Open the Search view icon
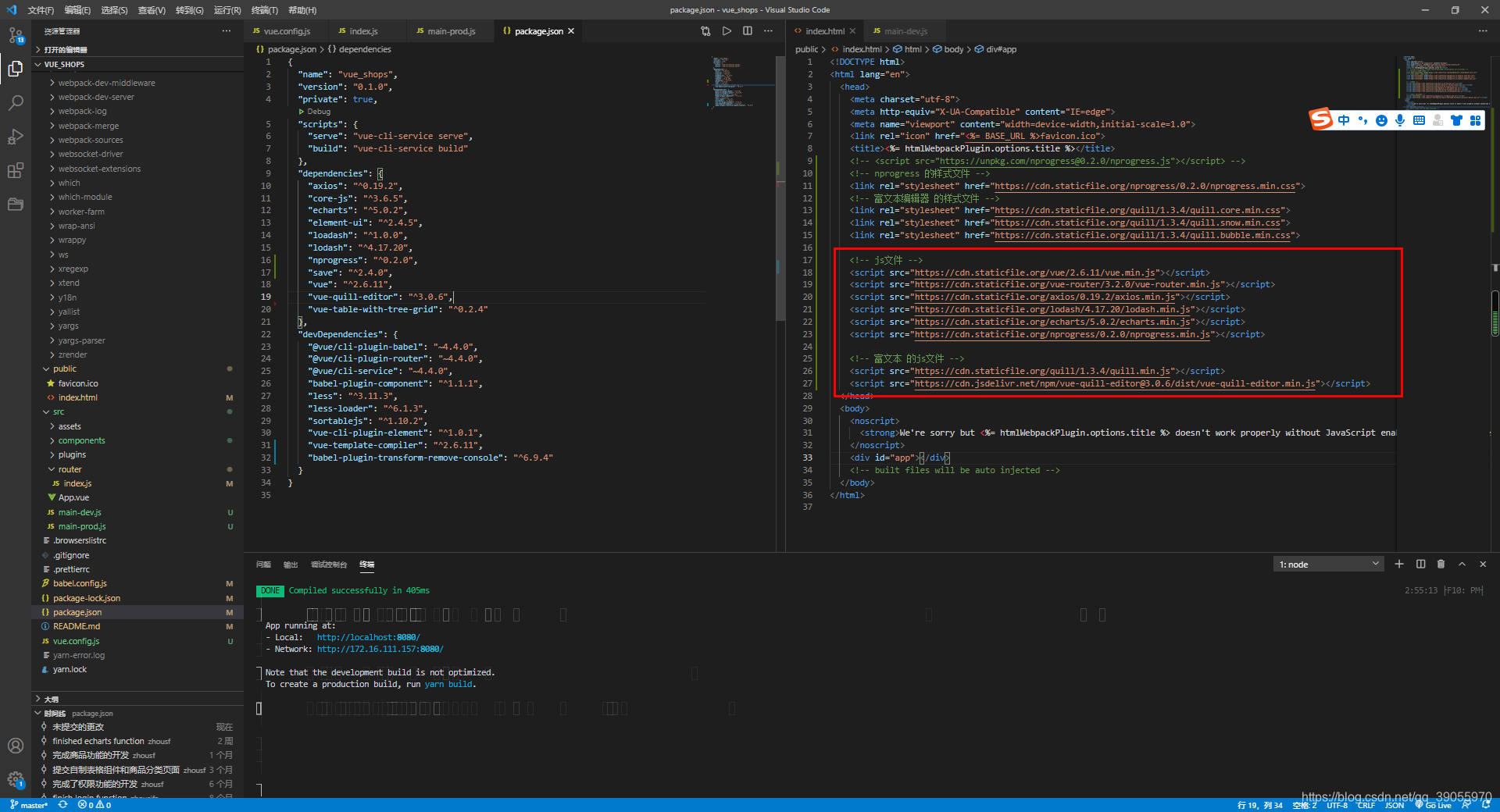 tap(16, 102)
